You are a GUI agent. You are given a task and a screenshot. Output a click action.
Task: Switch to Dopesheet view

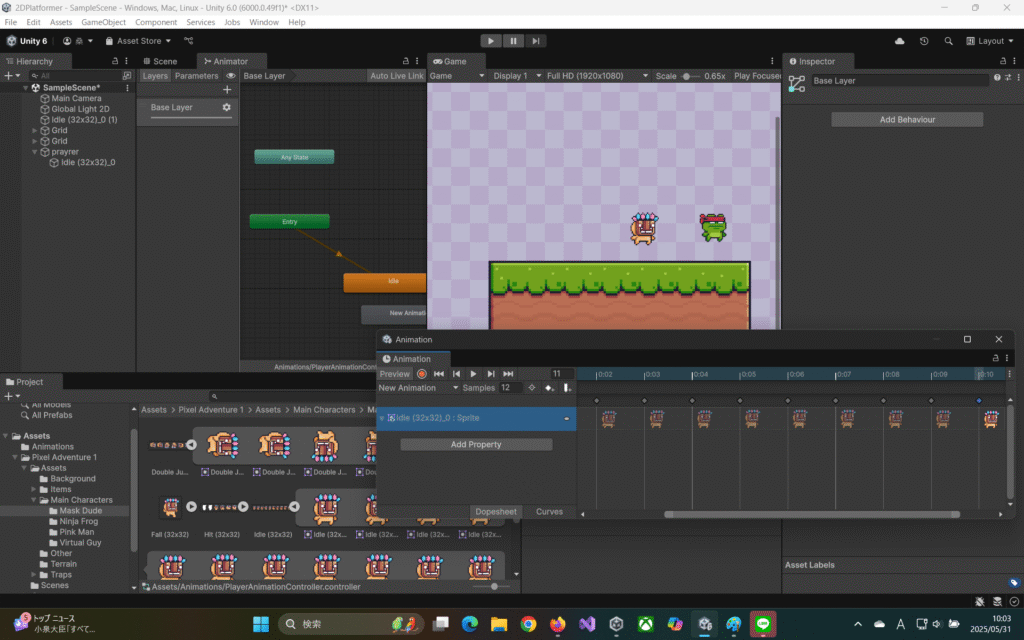(x=496, y=511)
